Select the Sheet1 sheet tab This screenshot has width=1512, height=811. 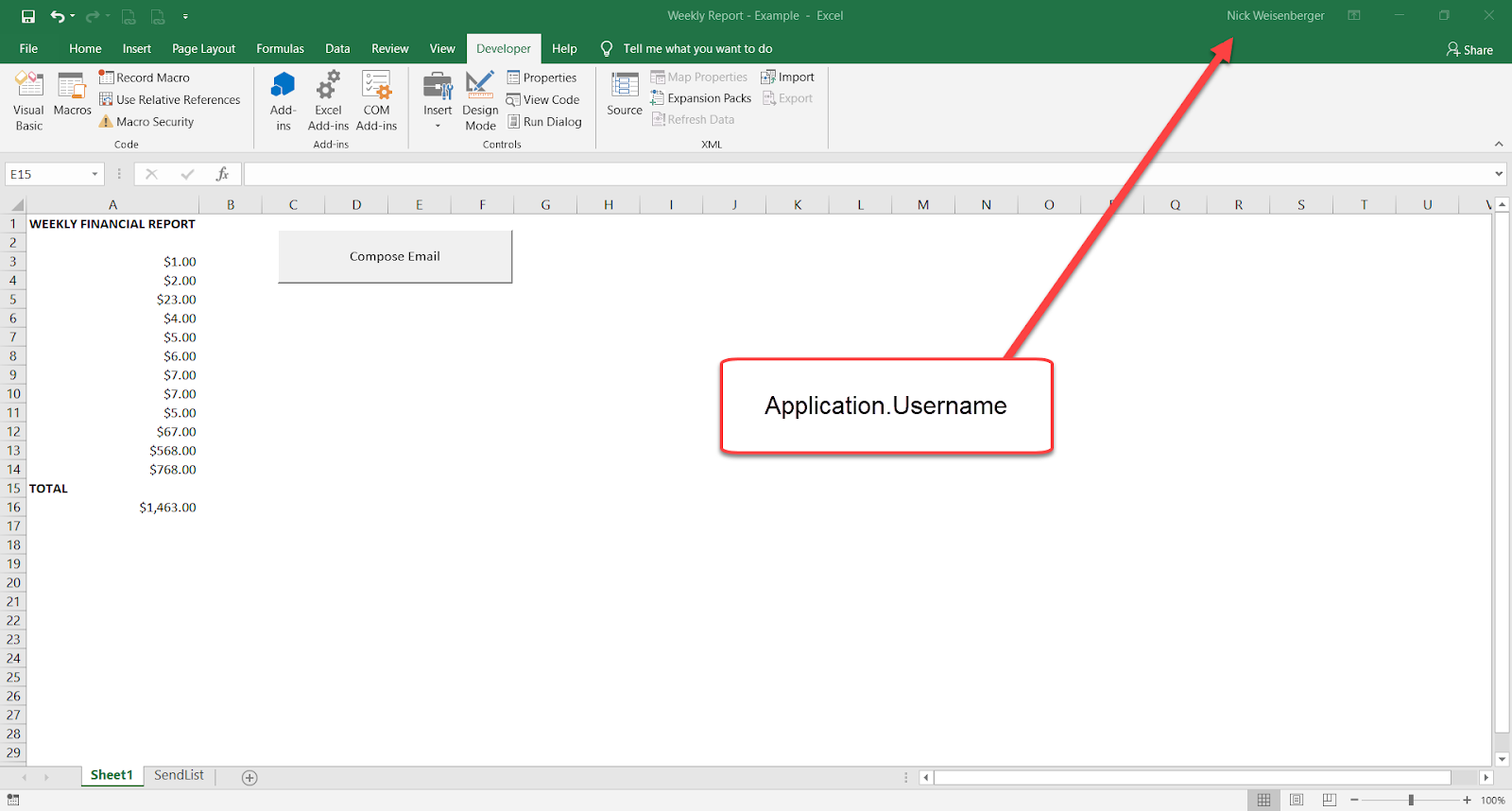pos(112,775)
